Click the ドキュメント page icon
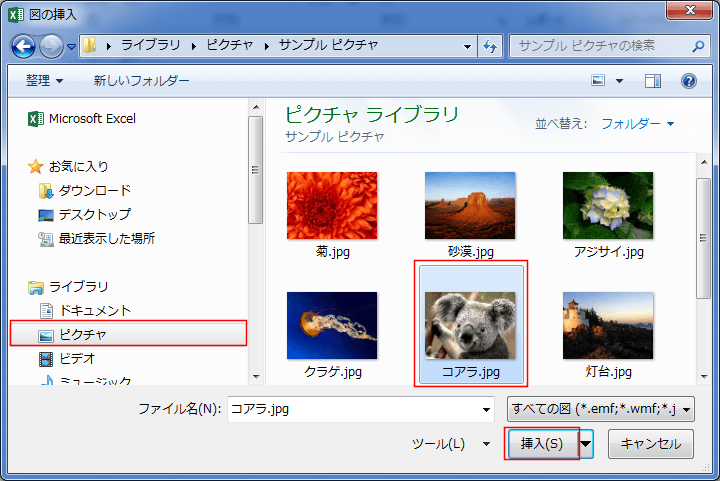 [x=46, y=311]
